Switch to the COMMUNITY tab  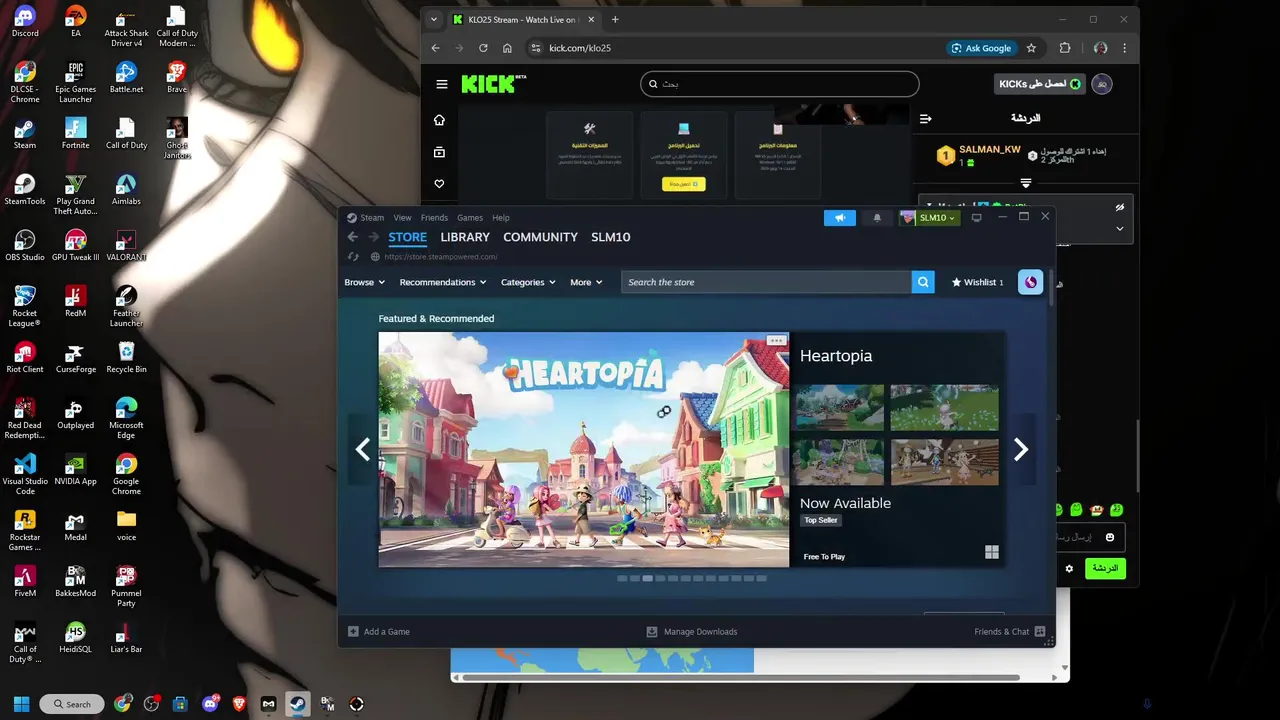click(x=540, y=237)
